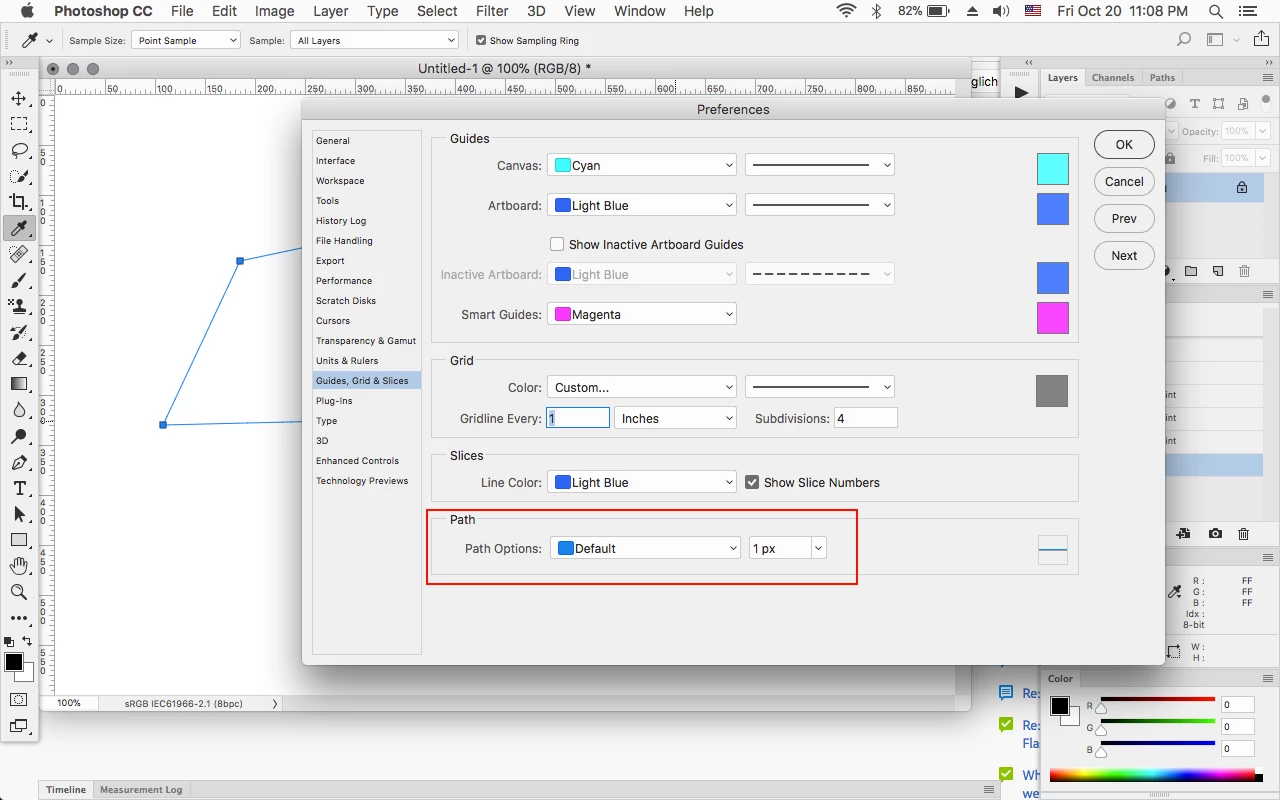Open Canvas guide line style dropdown
The image size is (1280, 800).
click(x=820, y=165)
